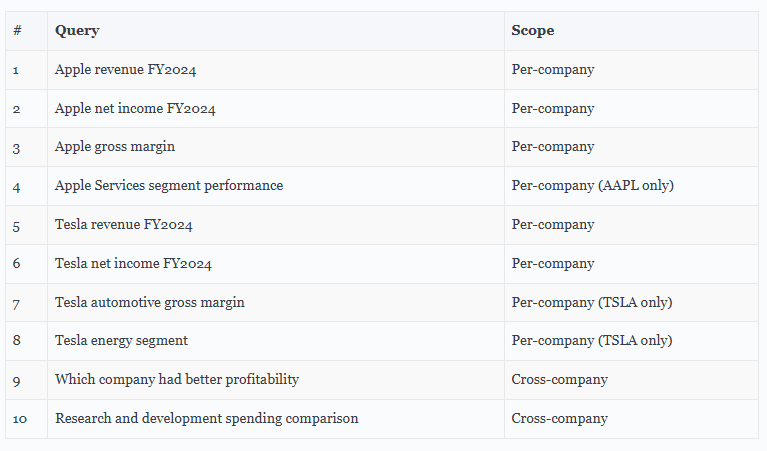Click the Tesla revenue FY2024 query
This screenshot has height=451, width=767.
124,225
